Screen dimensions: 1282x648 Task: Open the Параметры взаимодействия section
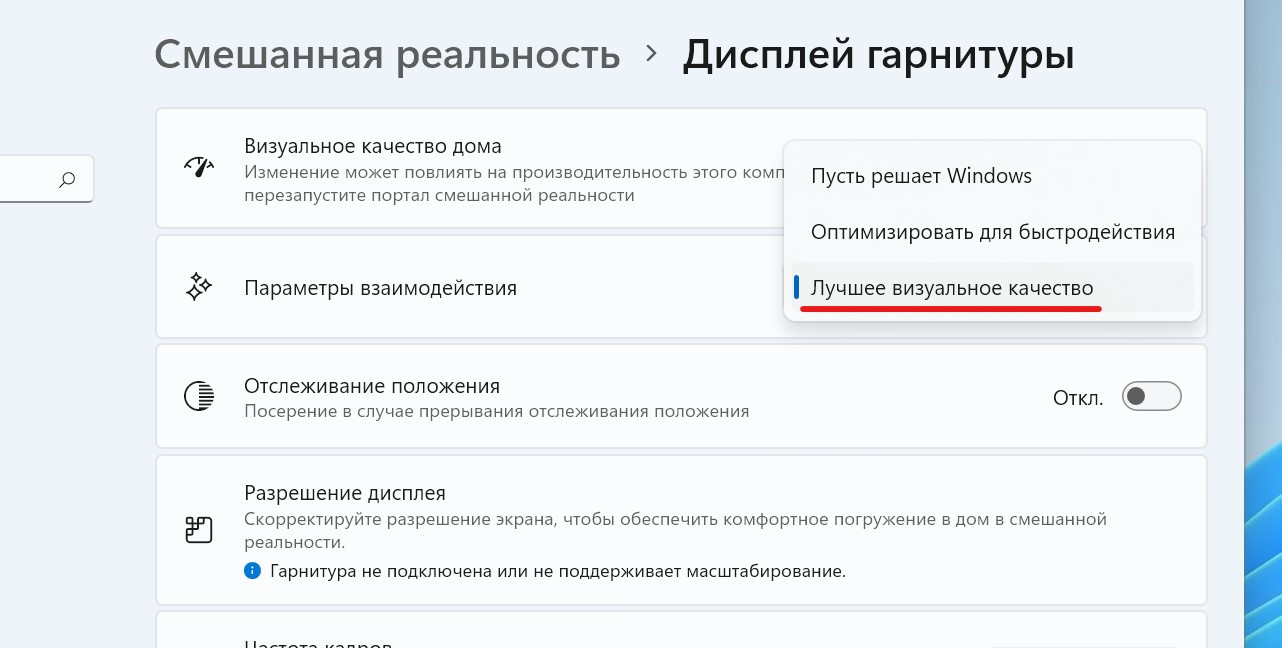[380, 288]
